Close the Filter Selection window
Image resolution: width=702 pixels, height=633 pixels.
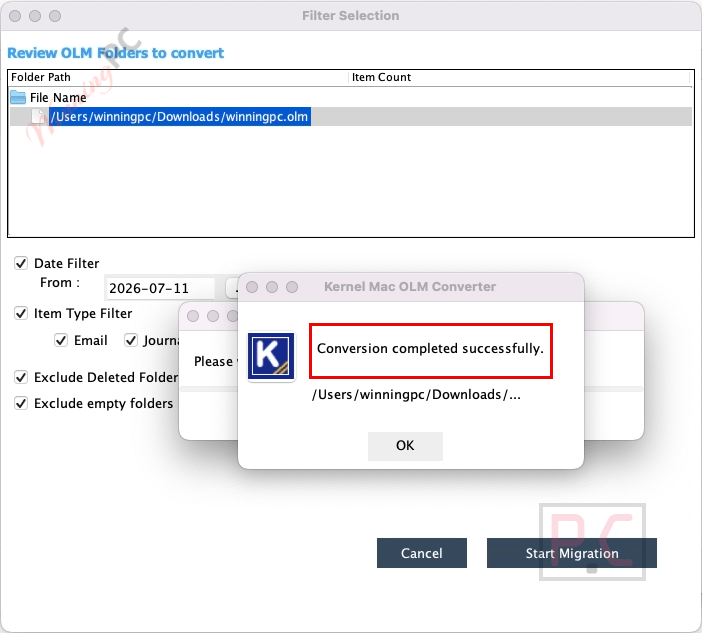click(15, 16)
